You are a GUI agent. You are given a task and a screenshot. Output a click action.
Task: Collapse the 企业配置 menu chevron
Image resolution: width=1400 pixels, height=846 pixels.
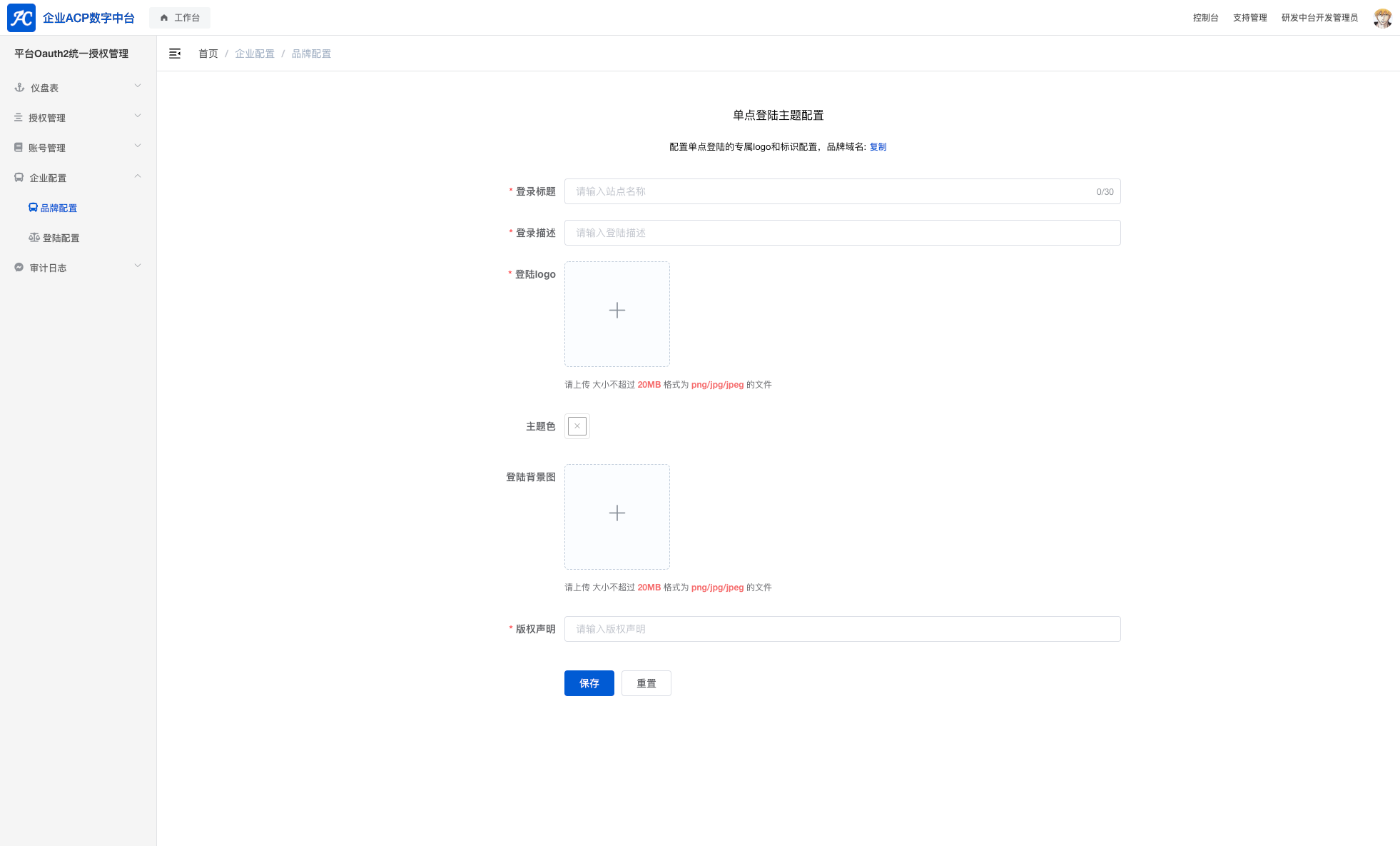tap(138, 176)
